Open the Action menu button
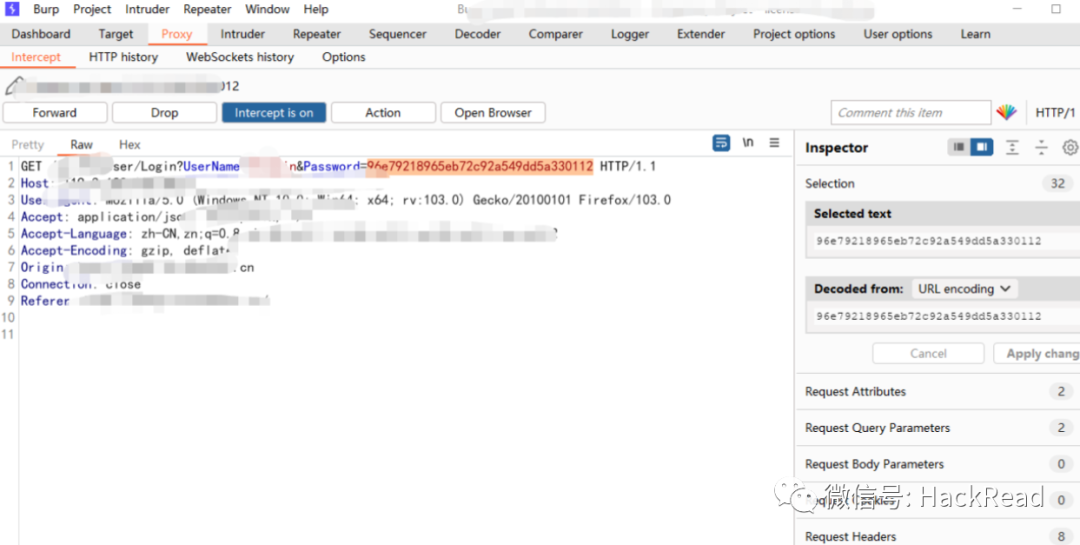Screen dimensions: 1080x545 click(383, 113)
